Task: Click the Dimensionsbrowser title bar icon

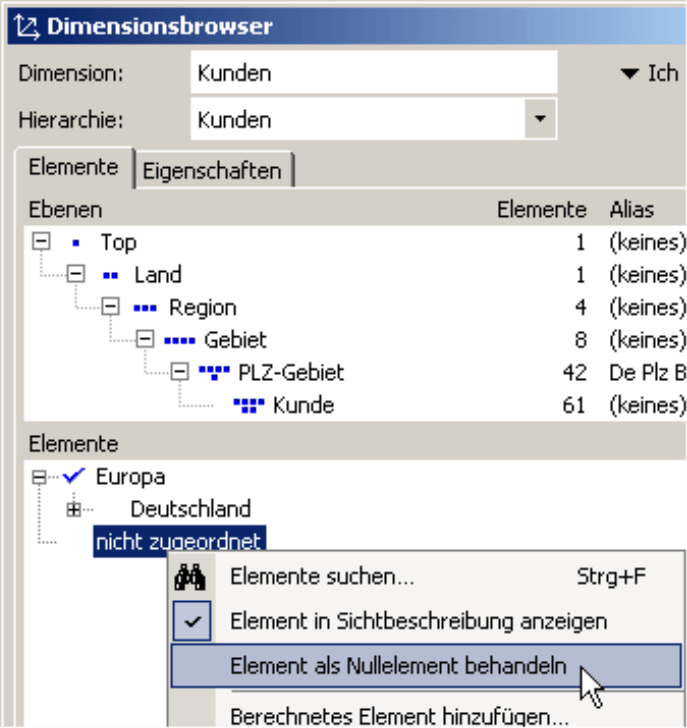Action: point(28,26)
